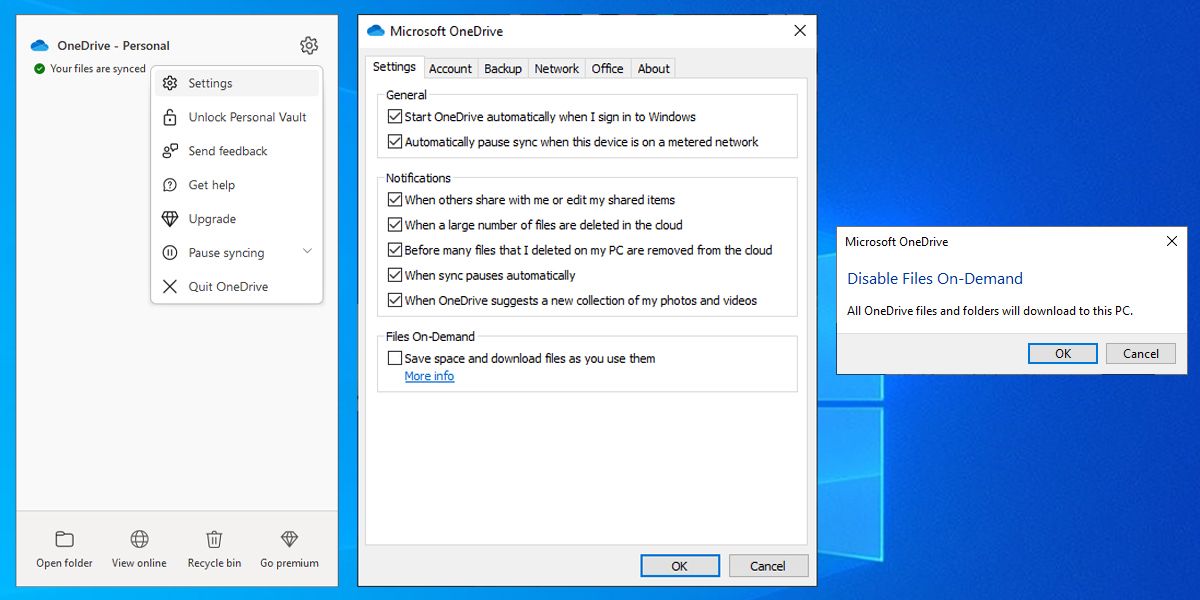Viewport: 1200px width, 600px height.
Task: Click the Send feedback icon
Action: click(170, 151)
